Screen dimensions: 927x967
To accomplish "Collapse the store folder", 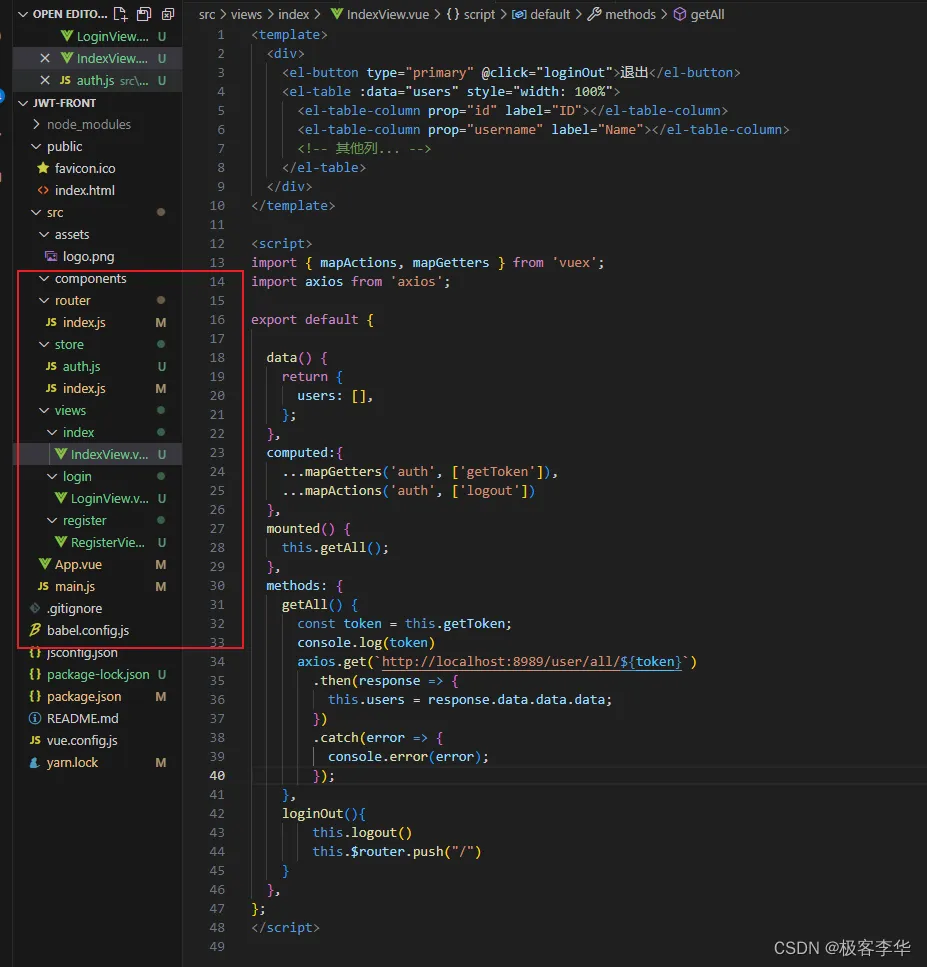I will click(44, 344).
